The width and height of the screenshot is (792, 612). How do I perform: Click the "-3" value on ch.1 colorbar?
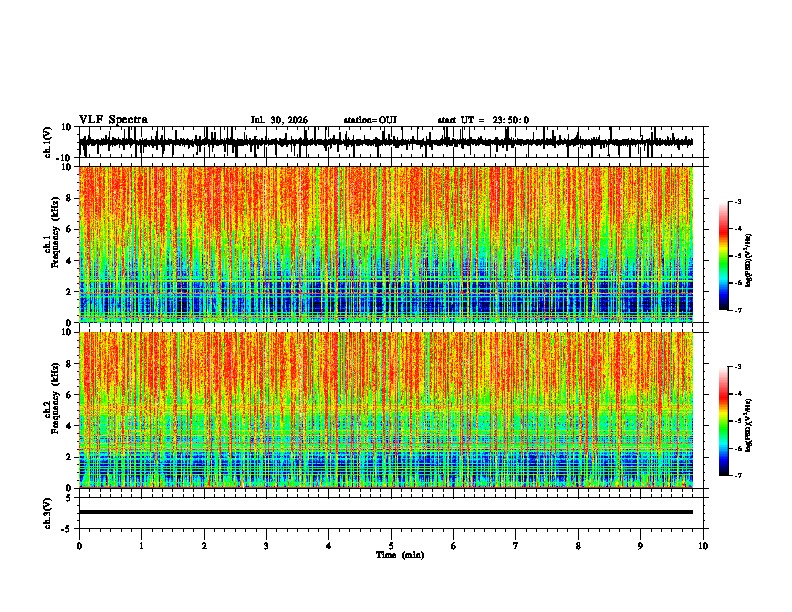737,201
